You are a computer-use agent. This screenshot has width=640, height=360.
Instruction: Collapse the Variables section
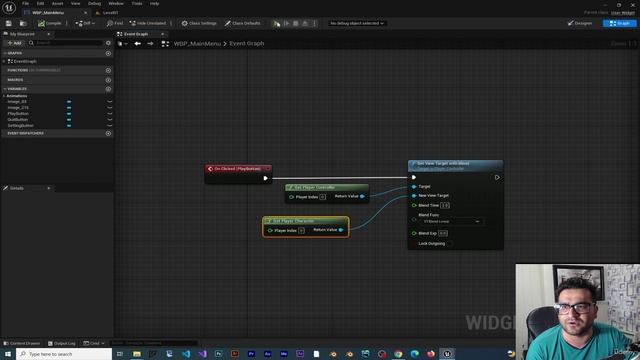(4, 89)
